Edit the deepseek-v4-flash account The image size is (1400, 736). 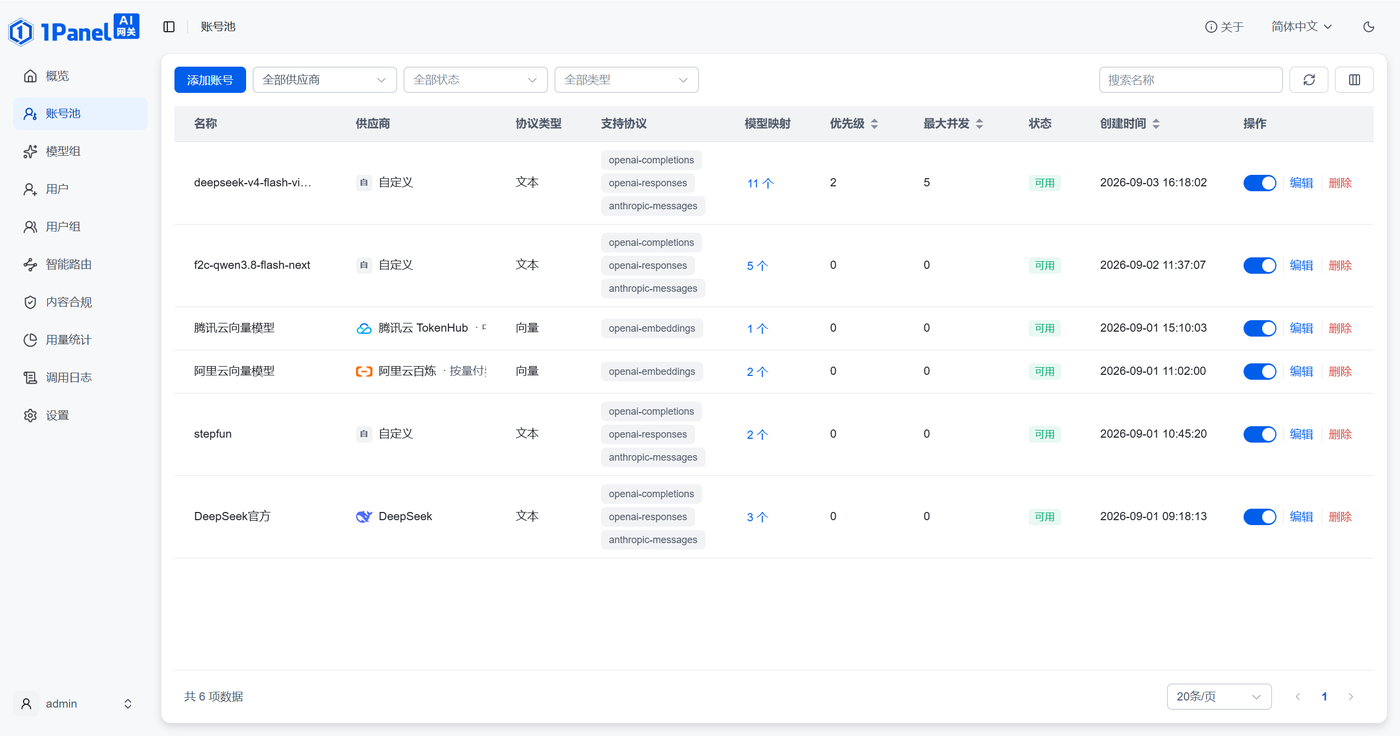click(1301, 183)
